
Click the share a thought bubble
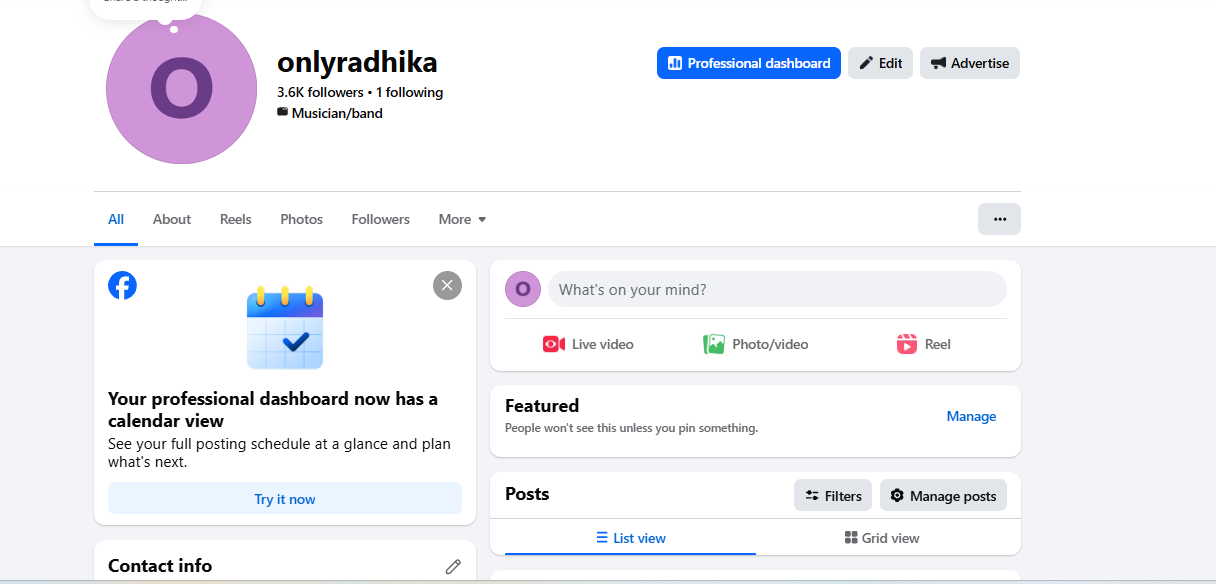[x=146, y=8]
